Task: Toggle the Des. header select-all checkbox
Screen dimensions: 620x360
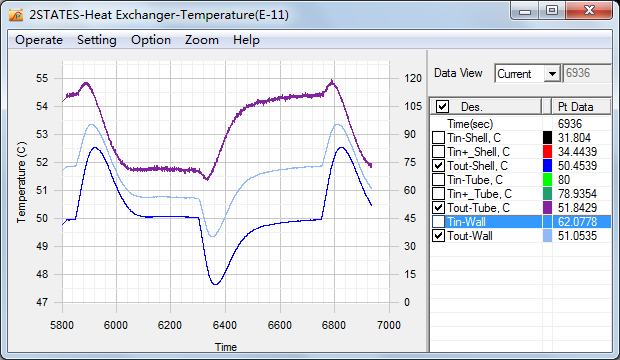Action: [442, 106]
